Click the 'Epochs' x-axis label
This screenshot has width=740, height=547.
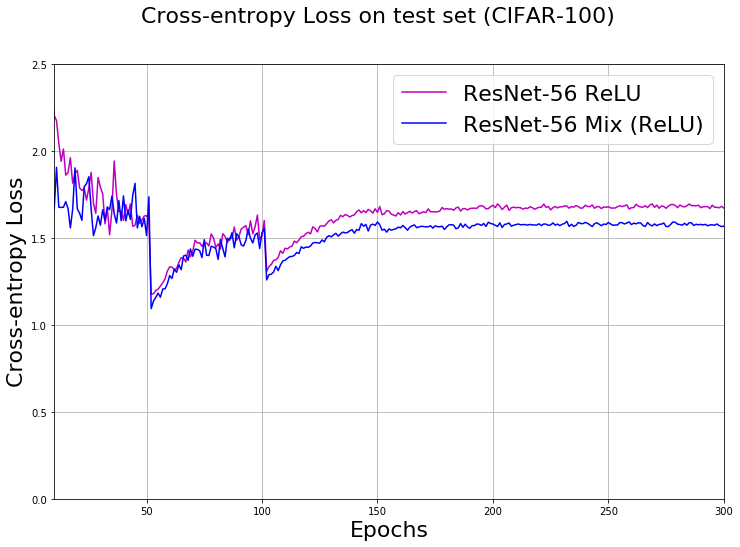[x=389, y=530]
